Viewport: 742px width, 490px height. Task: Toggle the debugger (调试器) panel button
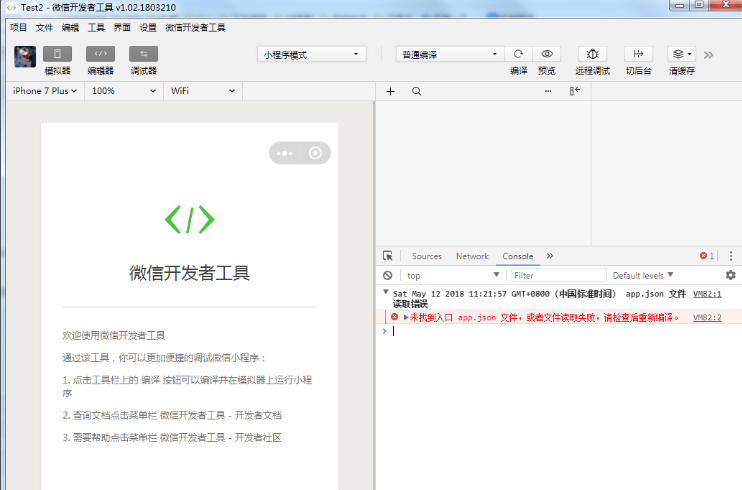click(143, 54)
